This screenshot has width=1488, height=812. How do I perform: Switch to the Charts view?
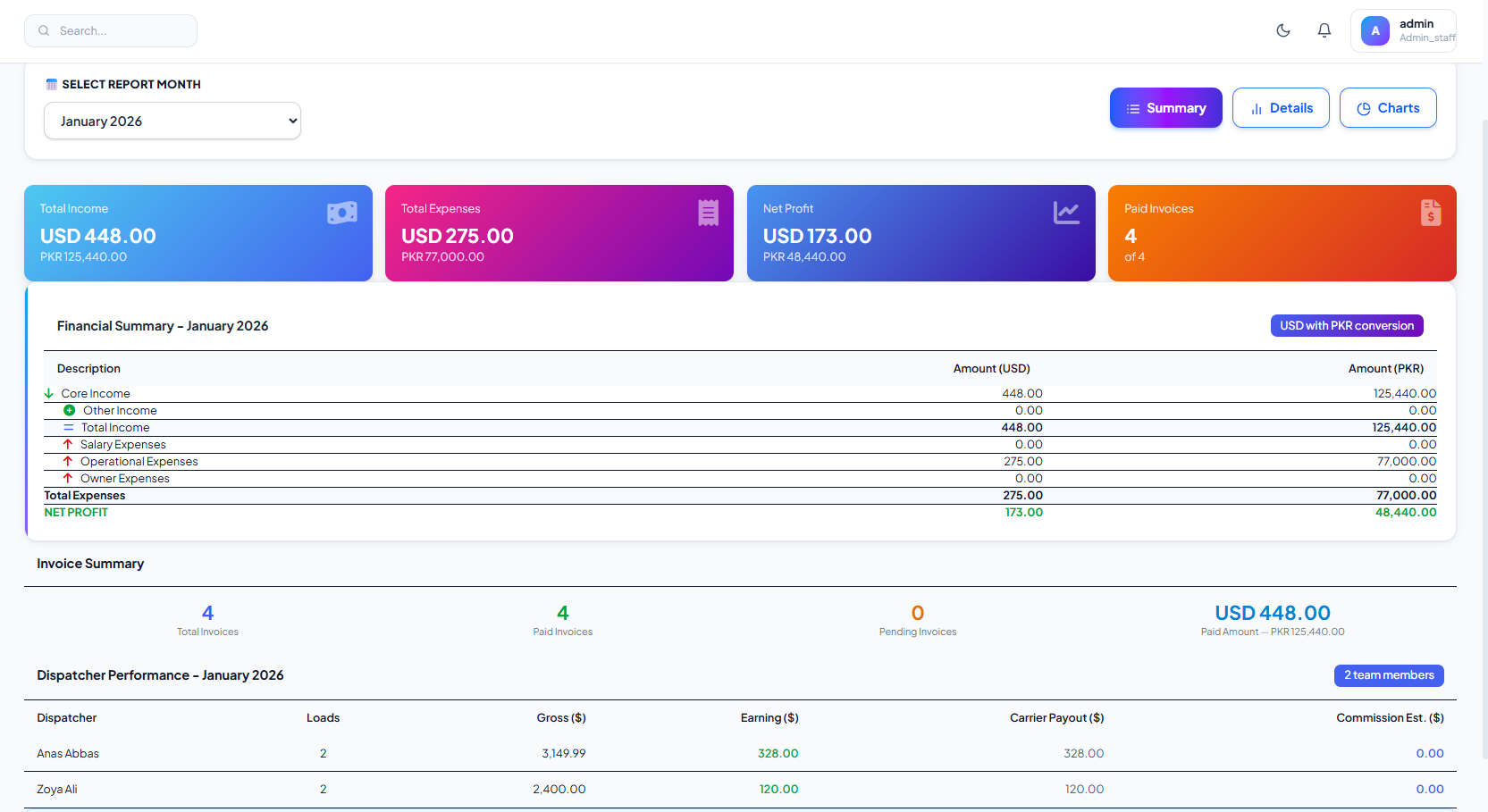point(1388,108)
